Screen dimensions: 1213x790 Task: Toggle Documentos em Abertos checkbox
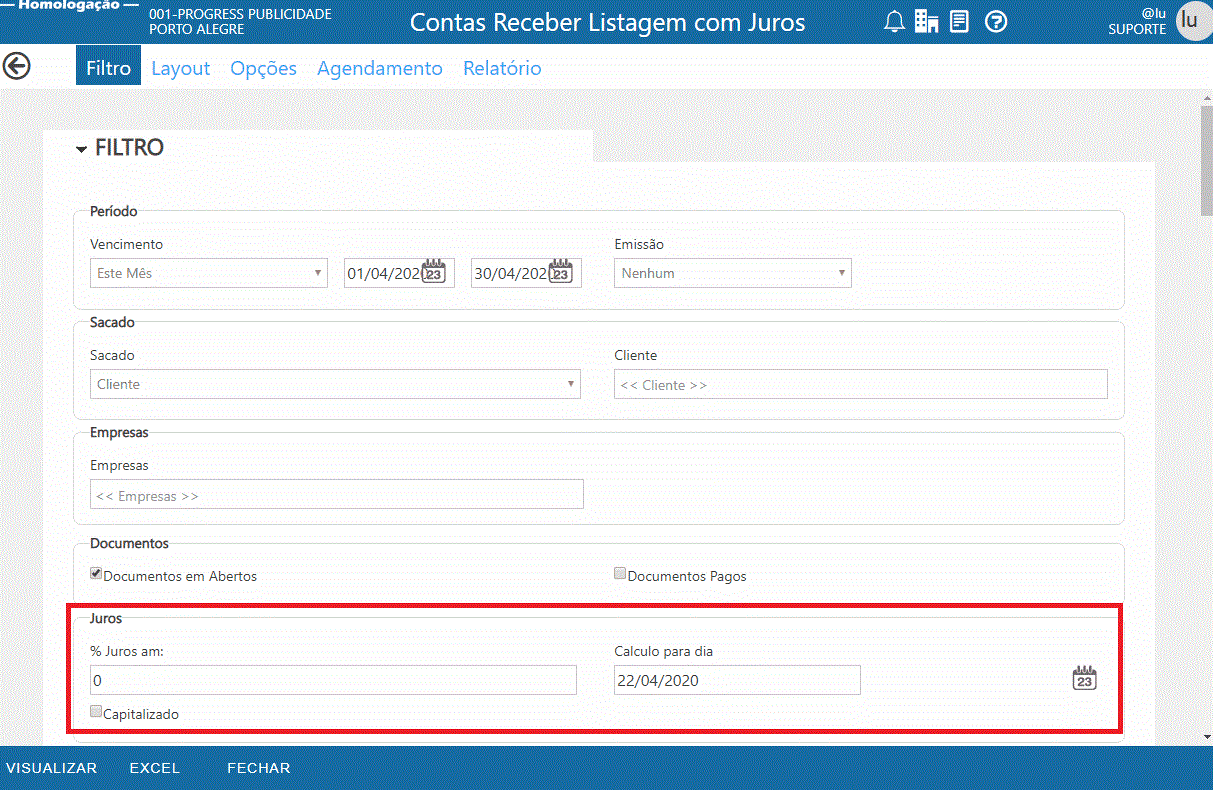point(96,574)
